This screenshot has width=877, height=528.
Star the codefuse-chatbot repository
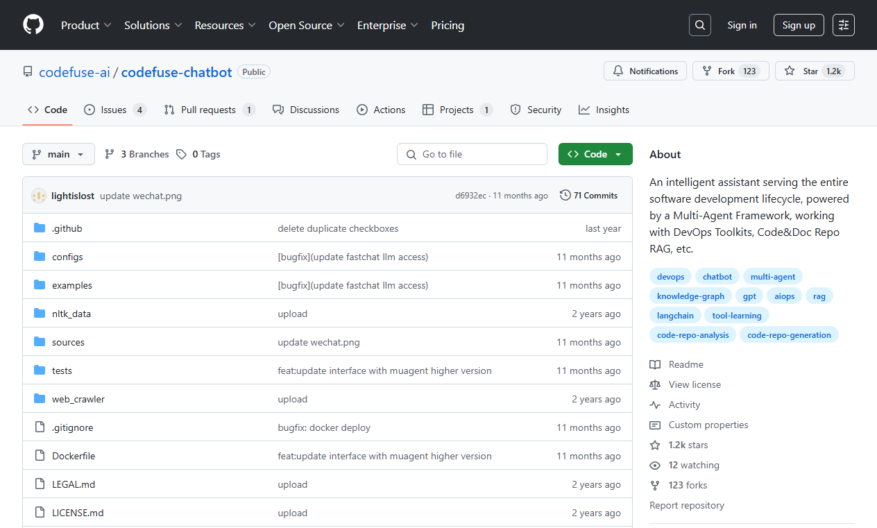(814, 71)
